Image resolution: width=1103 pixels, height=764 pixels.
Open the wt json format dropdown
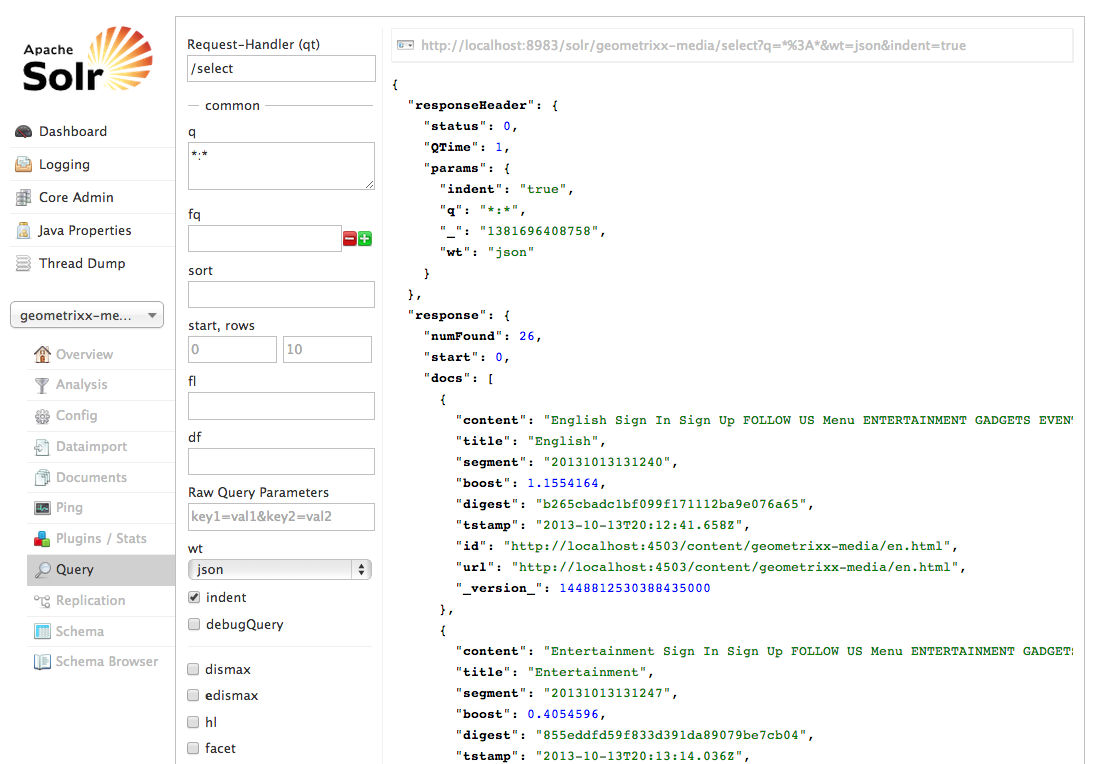click(280, 569)
